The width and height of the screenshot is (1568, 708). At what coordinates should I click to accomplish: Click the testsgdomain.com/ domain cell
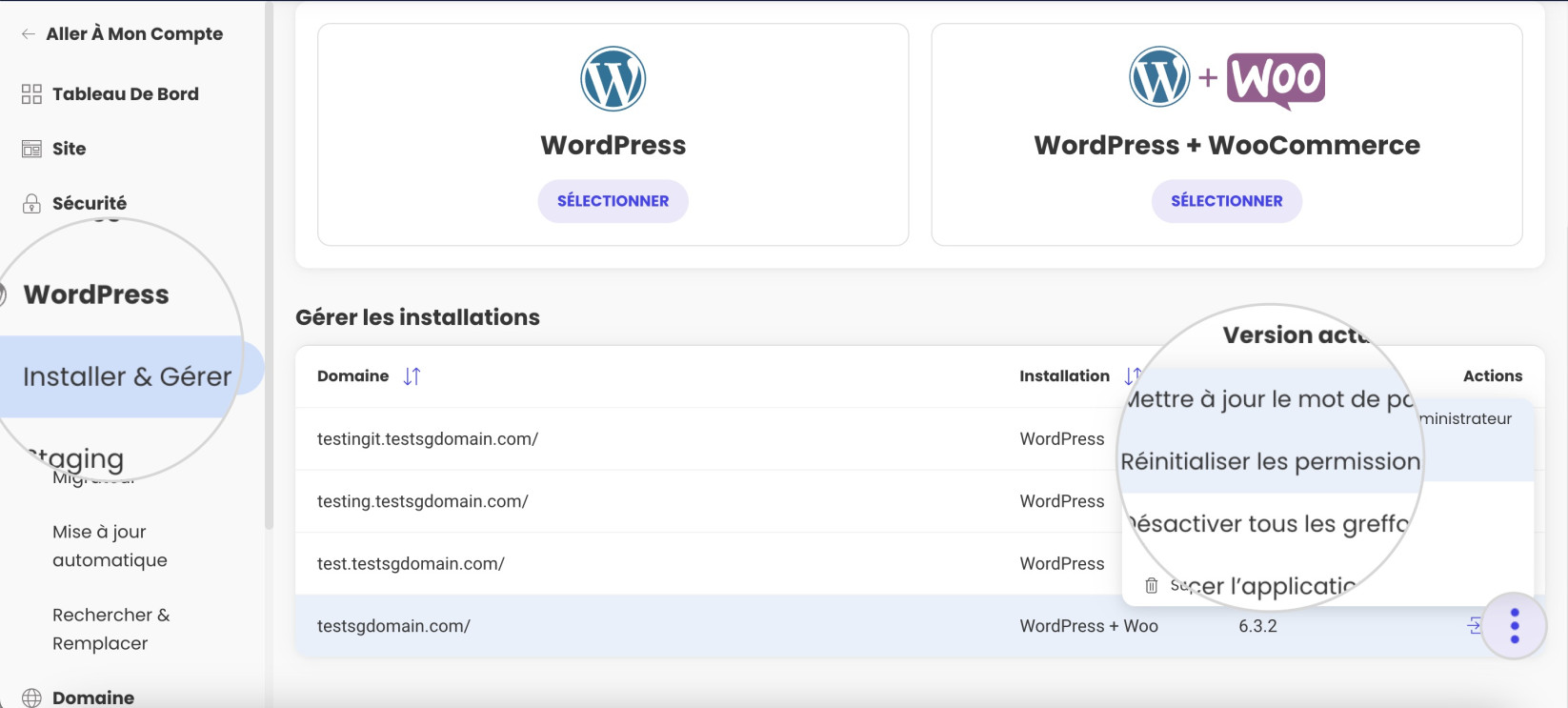click(x=393, y=626)
